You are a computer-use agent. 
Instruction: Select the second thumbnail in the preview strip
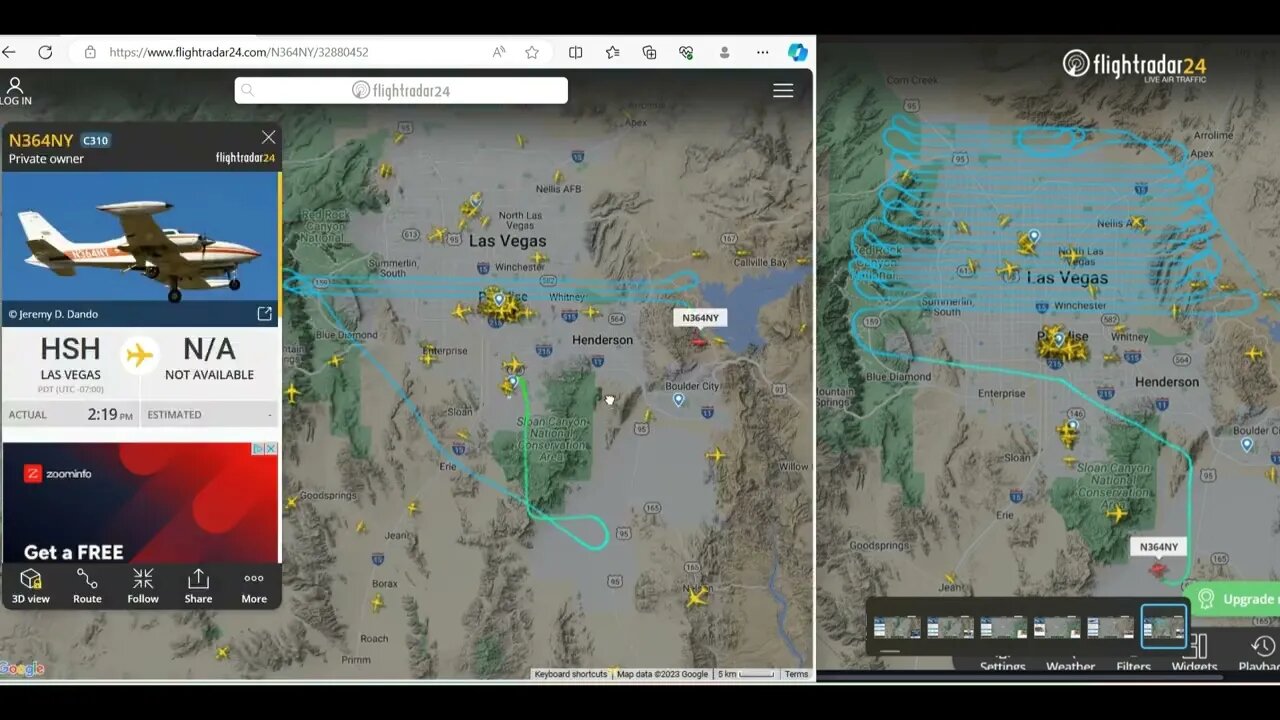950,628
